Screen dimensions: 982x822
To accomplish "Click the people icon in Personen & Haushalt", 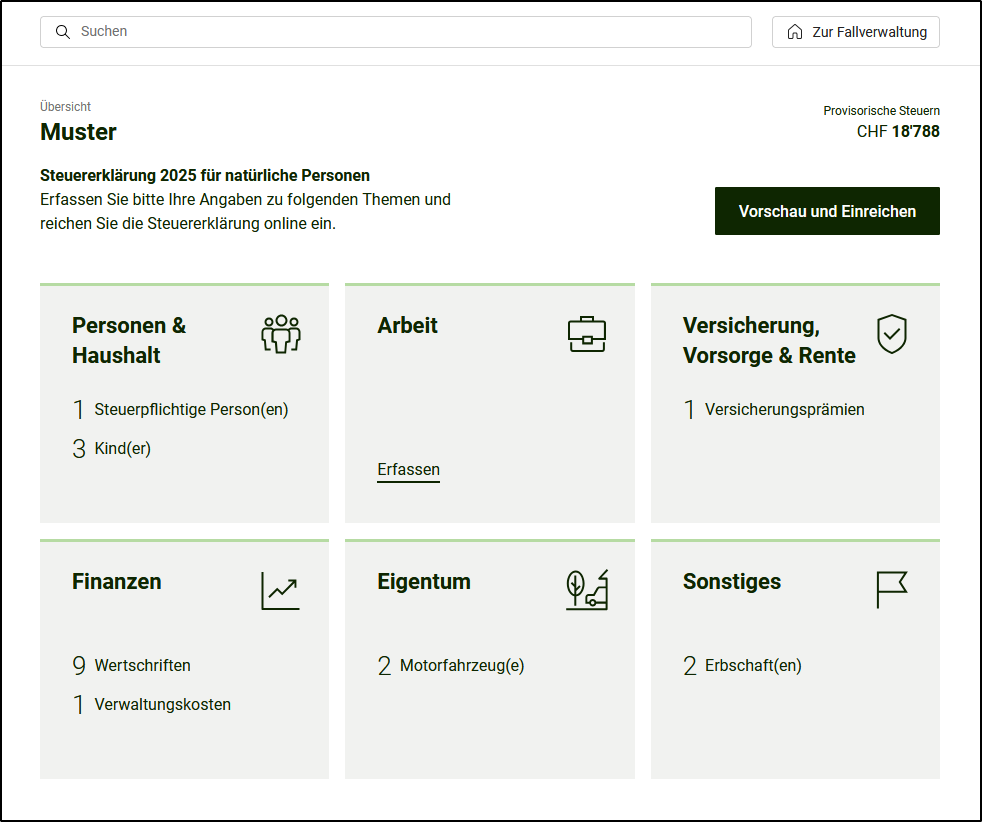I will [x=280, y=334].
